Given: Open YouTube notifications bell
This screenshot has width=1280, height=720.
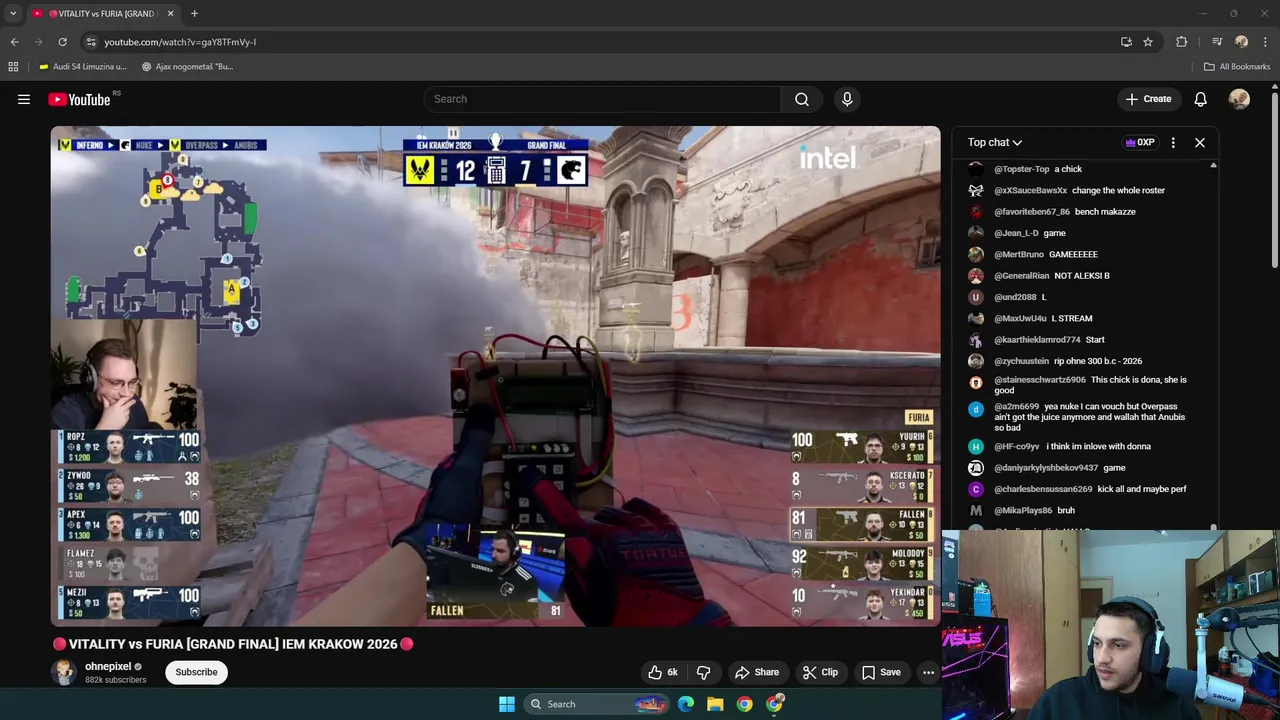Looking at the screenshot, I should (x=1200, y=99).
